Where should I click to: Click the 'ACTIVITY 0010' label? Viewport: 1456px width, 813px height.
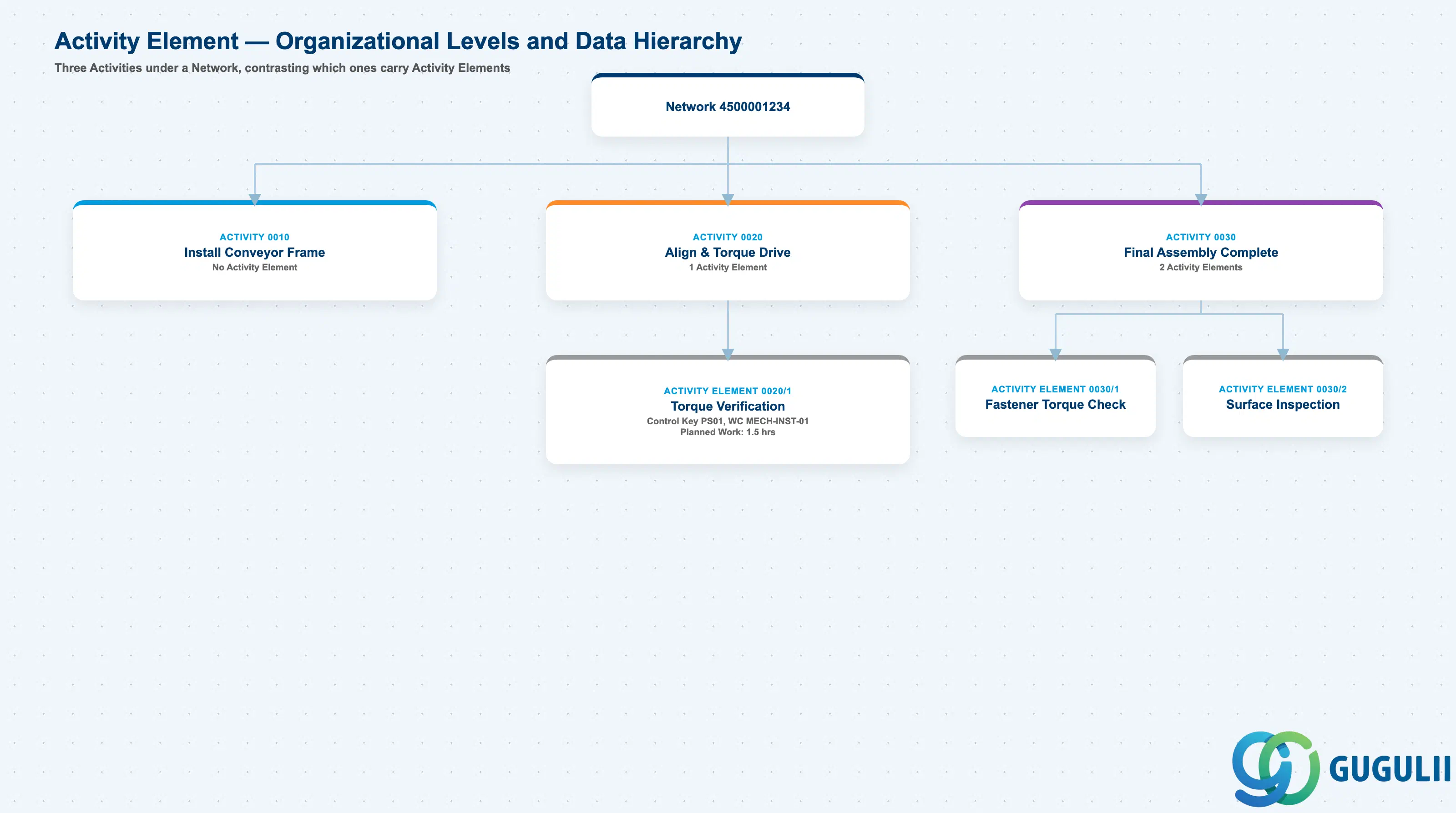tap(254, 237)
